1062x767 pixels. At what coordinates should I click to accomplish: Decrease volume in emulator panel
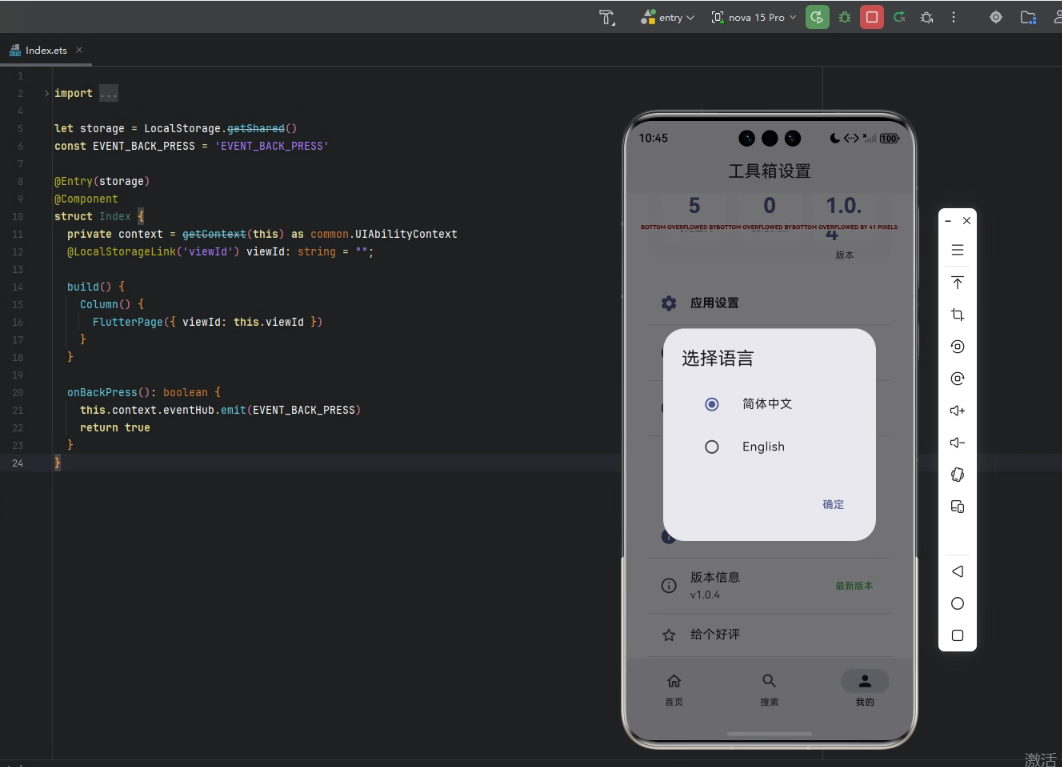957,442
